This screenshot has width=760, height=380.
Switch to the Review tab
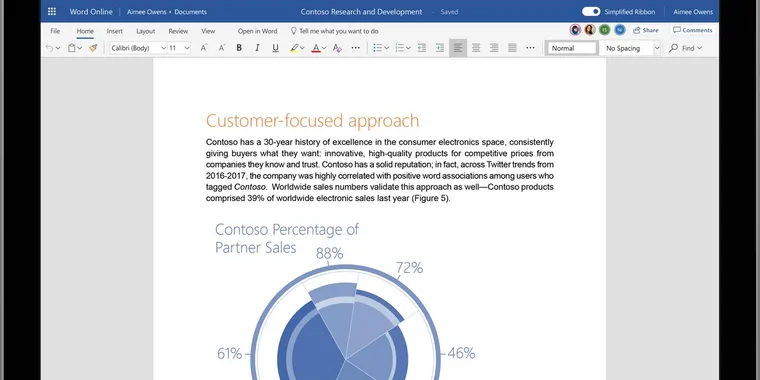pyautogui.click(x=178, y=31)
